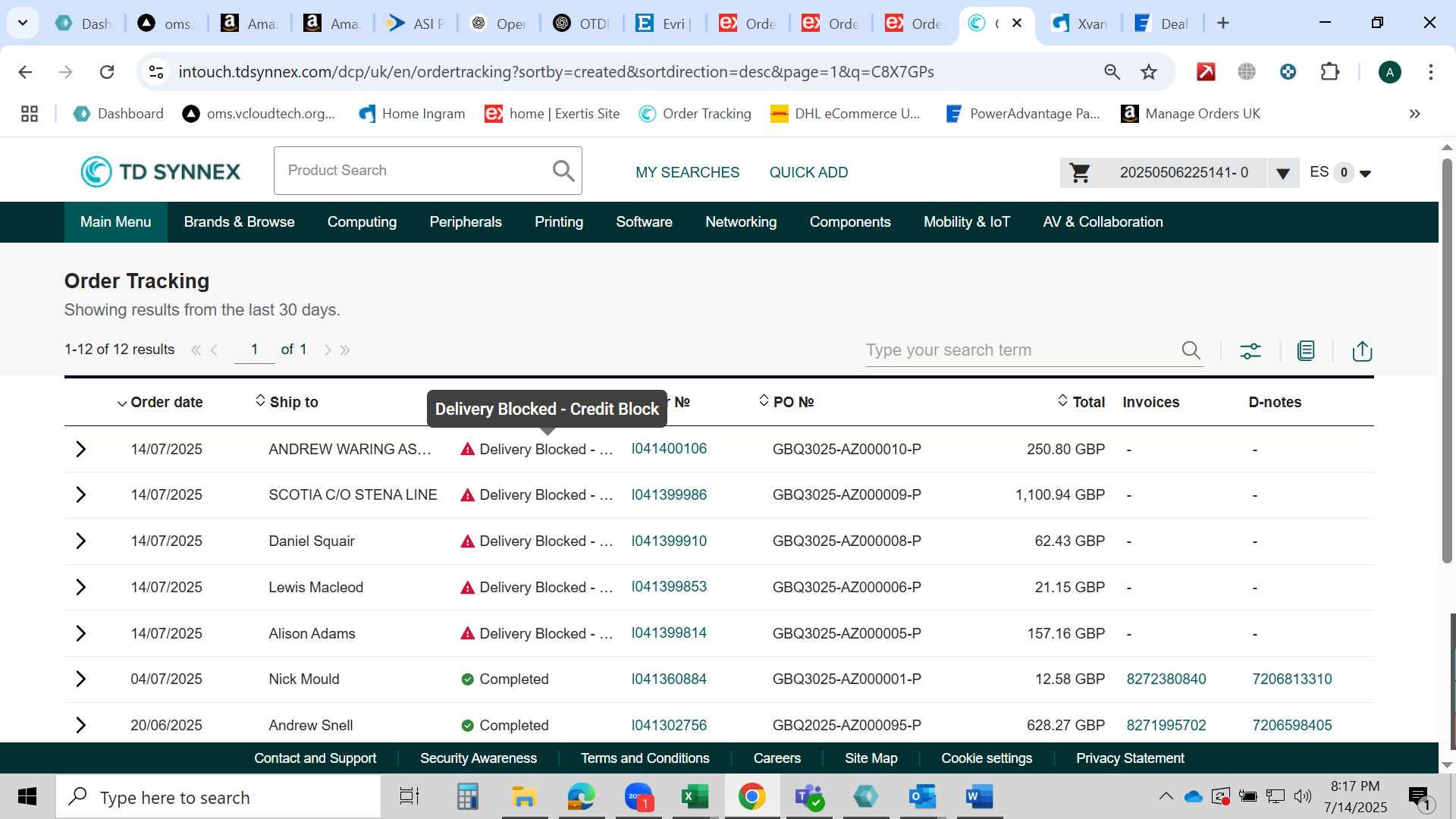Open Zoom from the taskbar

pos(639,796)
